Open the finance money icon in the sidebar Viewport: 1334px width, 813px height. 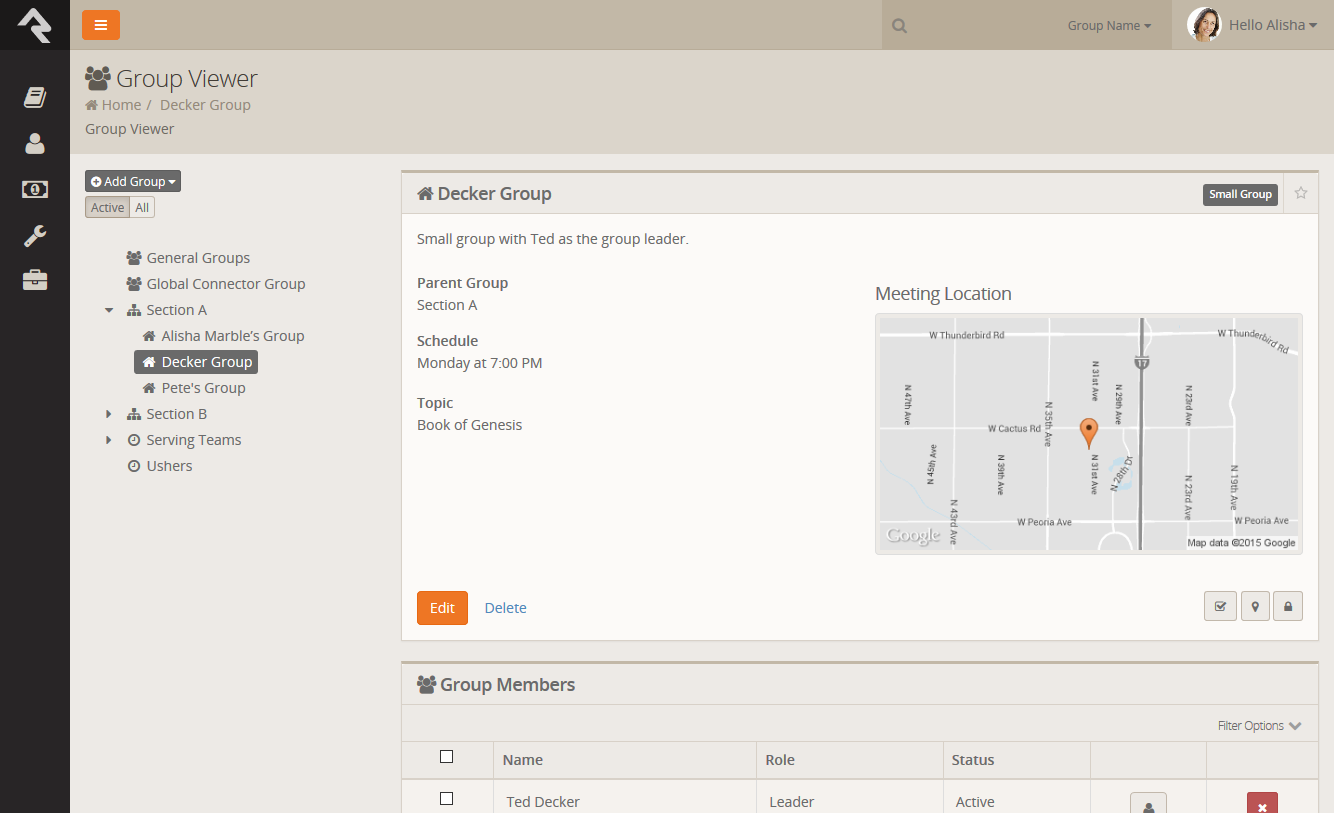(x=35, y=189)
